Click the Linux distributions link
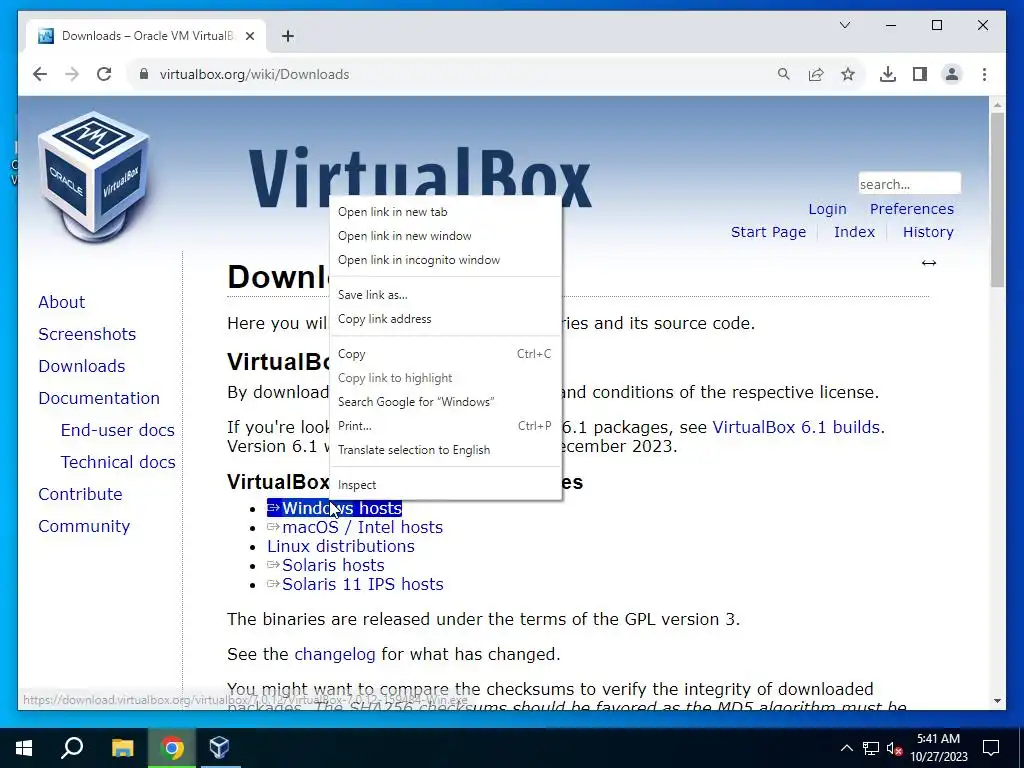This screenshot has height=768, width=1024. [x=341, y=546]
